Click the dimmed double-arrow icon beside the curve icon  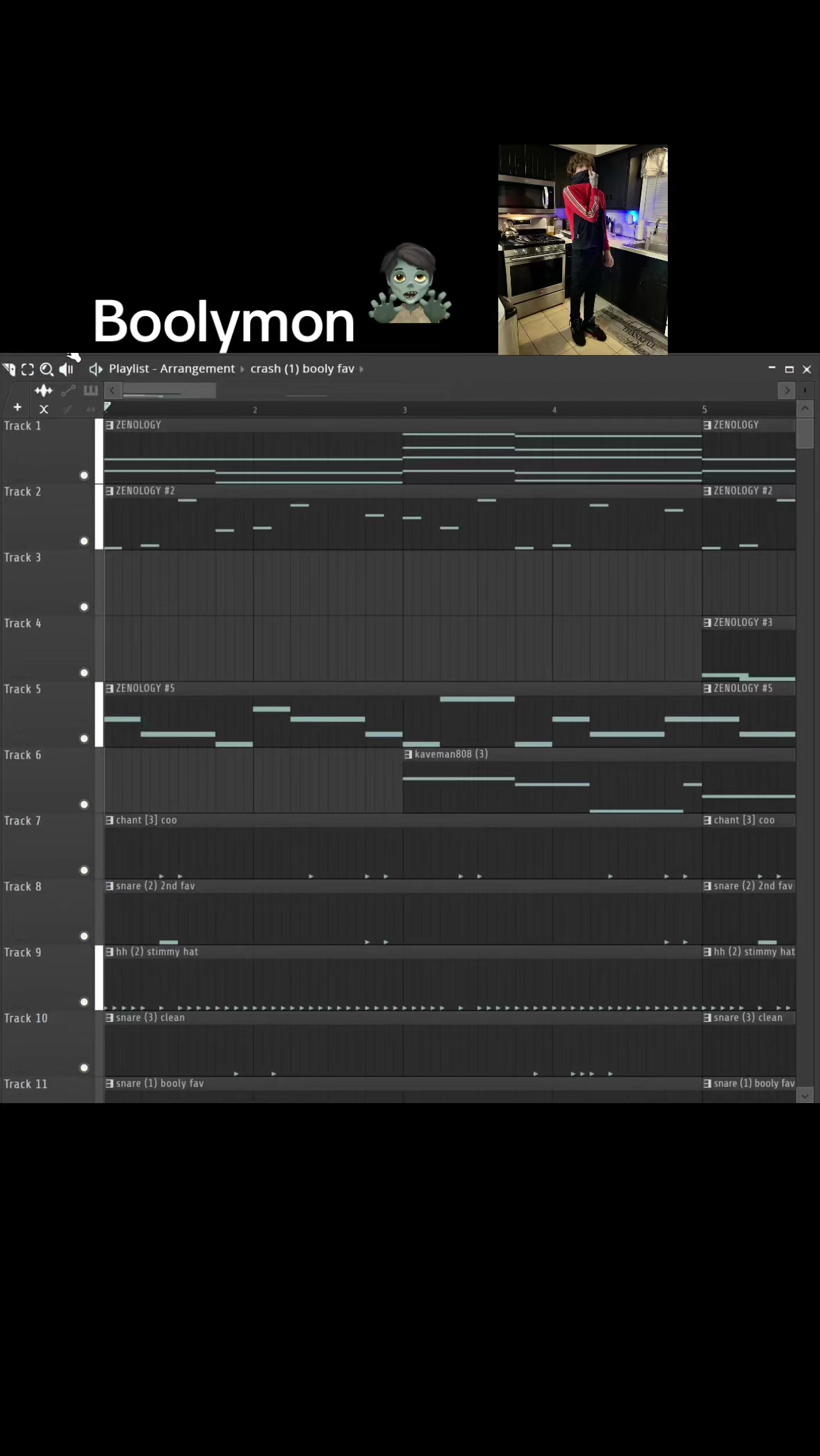click(x=90, y=409)
